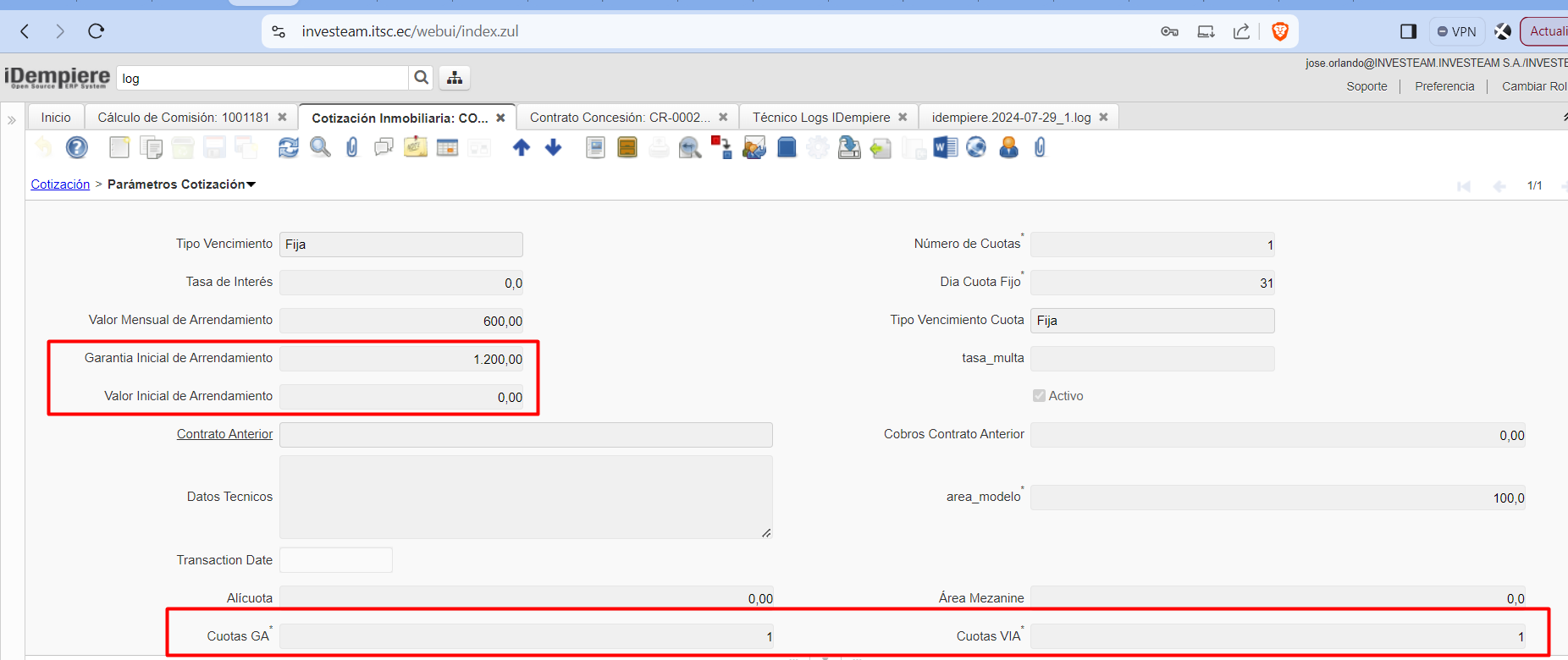This screenshot has height=660, width=1568.
Task: Click the Datos Tecnicos text area
Action: [525, 497]
